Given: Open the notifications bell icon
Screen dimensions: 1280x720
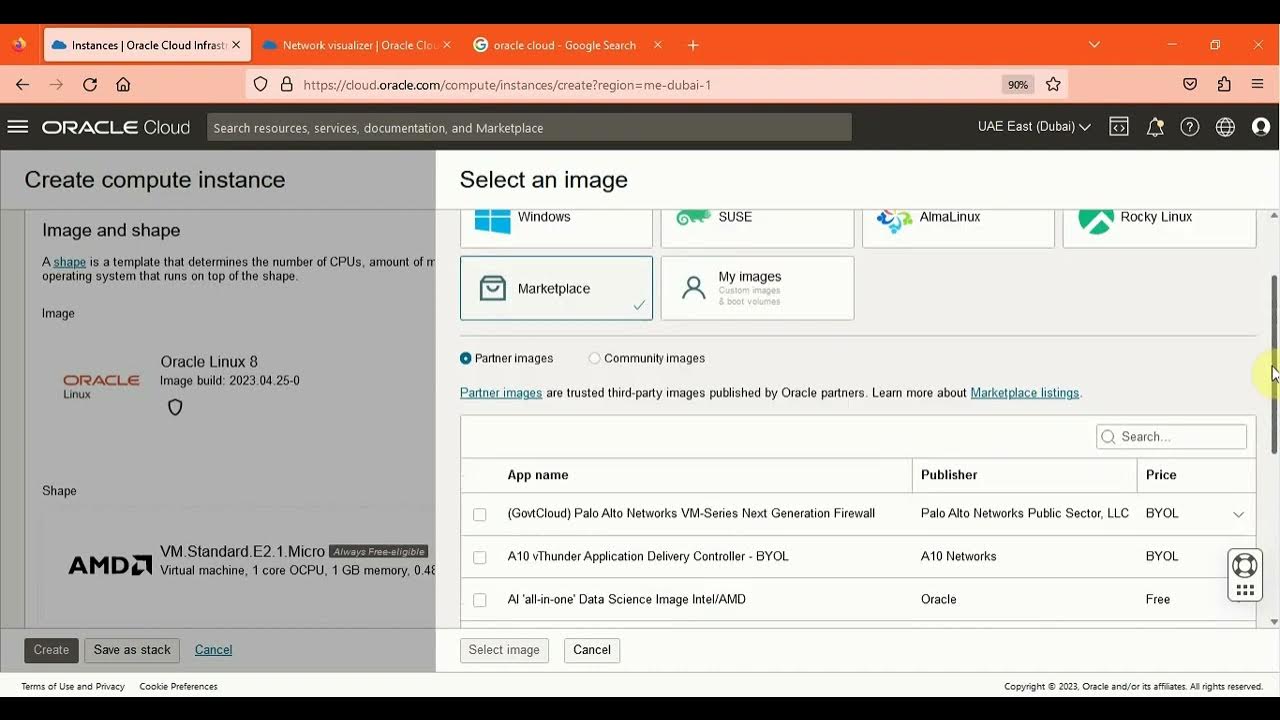Looking at the screenshot, I should pyautogui.click(x=1155, y=127).
